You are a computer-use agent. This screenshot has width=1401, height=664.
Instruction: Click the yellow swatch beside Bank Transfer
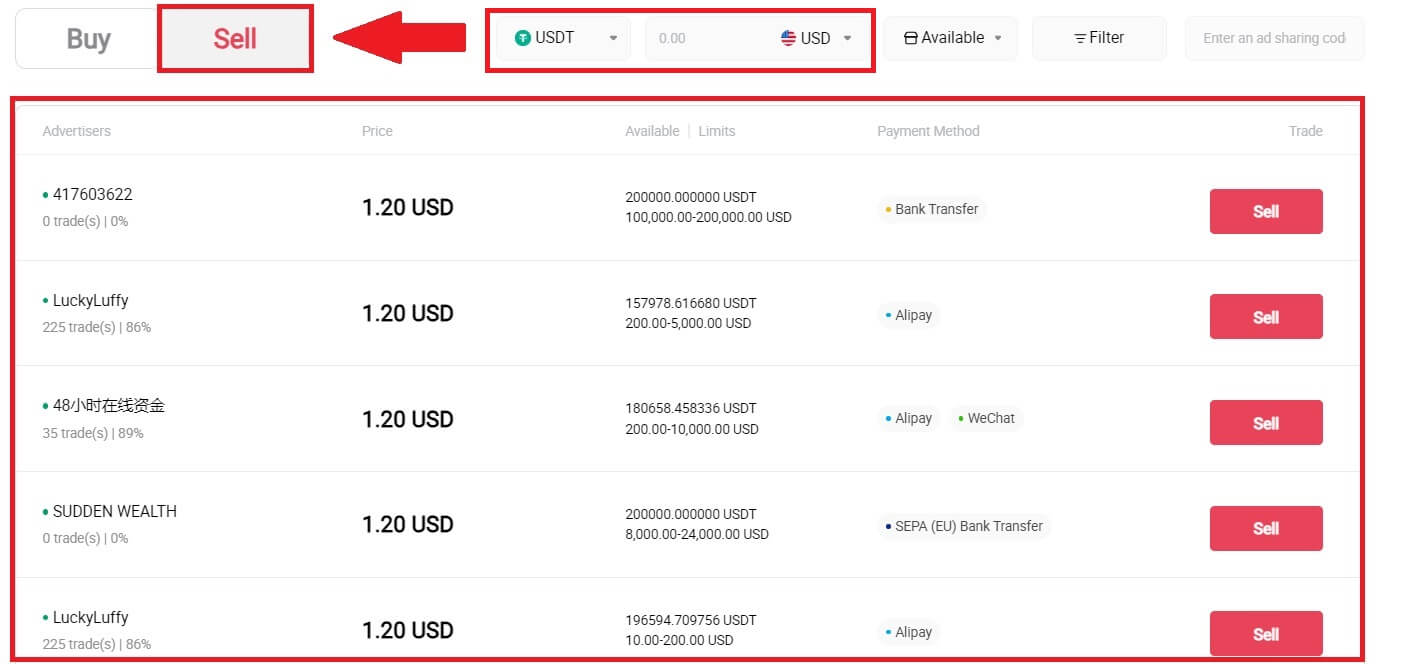click(886, 209)
